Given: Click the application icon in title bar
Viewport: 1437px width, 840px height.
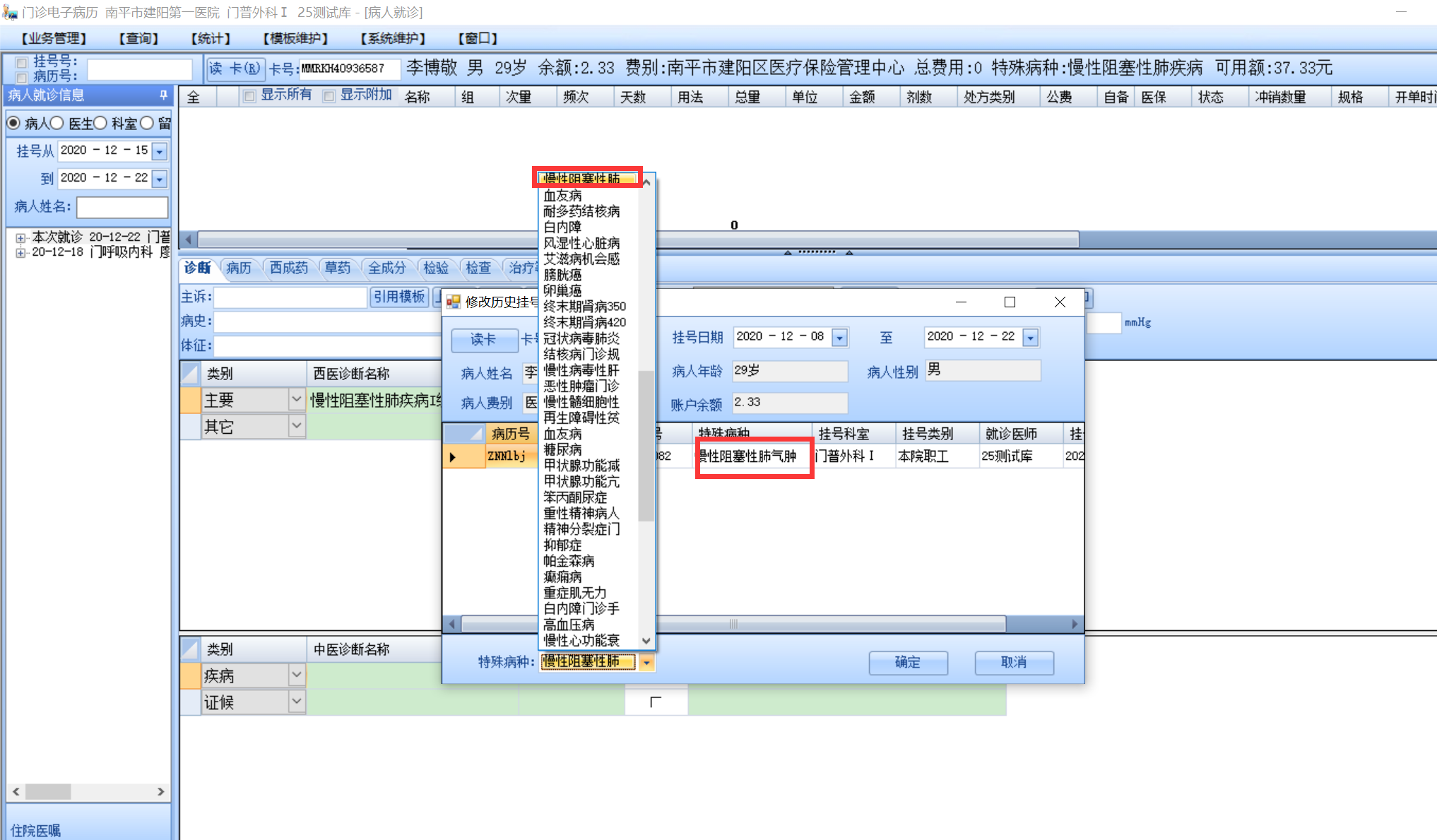Looking at the screenshot, I should point(9,12).
